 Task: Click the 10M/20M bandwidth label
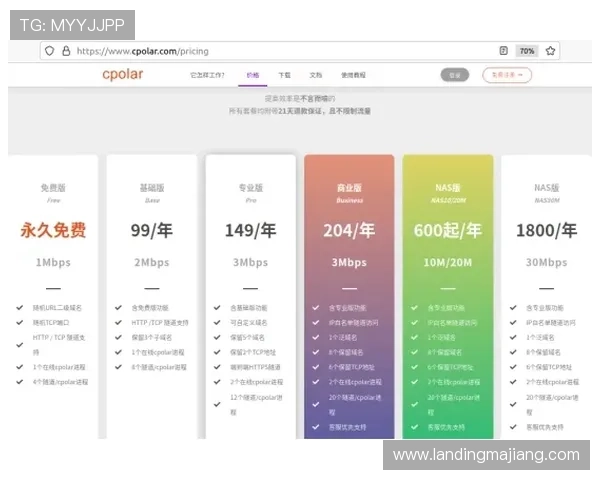coord(448,263)
